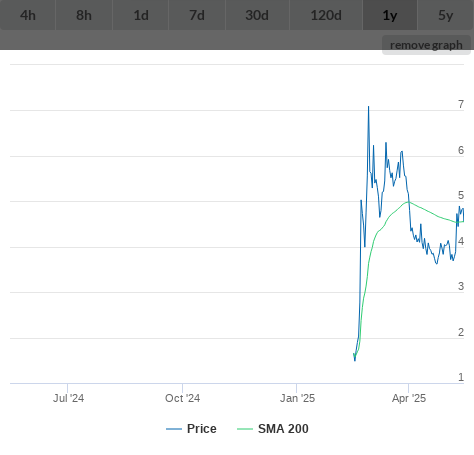Choose the 1d time range tab
Image resolution: width=474 pixels, height=455 pixels.
[141, 15]
